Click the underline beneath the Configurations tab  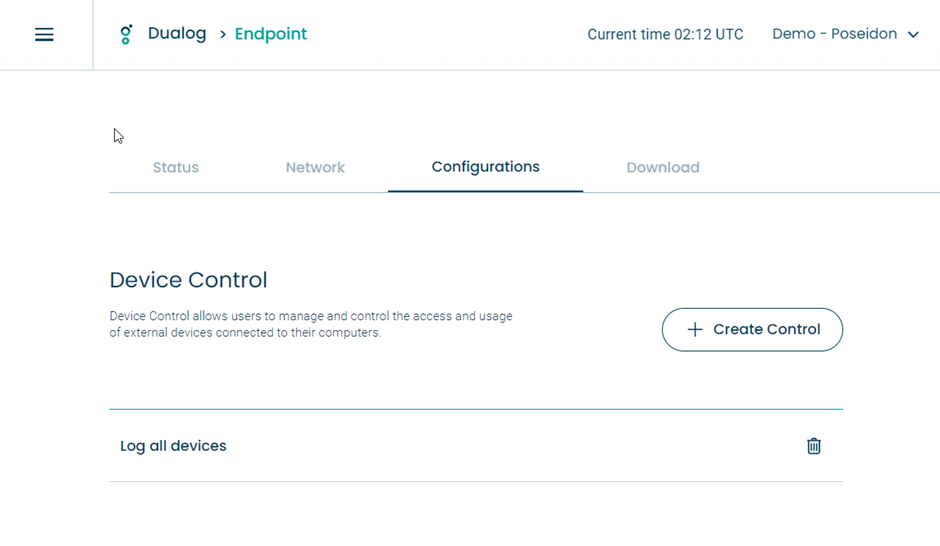pyautogui.click(x=486, y=191)
